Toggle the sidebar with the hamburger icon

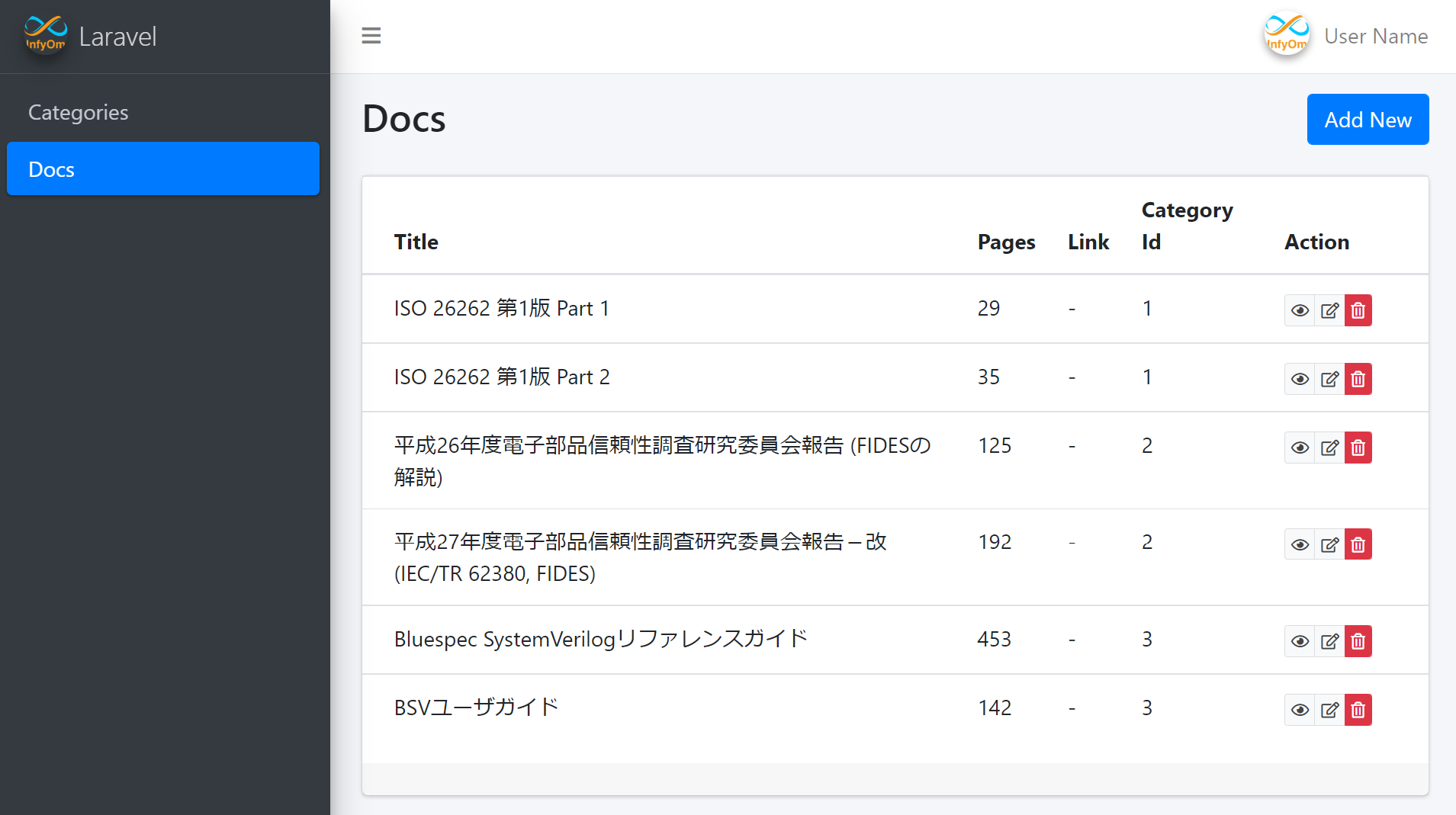pyautogui.click(x=371, y=36)
